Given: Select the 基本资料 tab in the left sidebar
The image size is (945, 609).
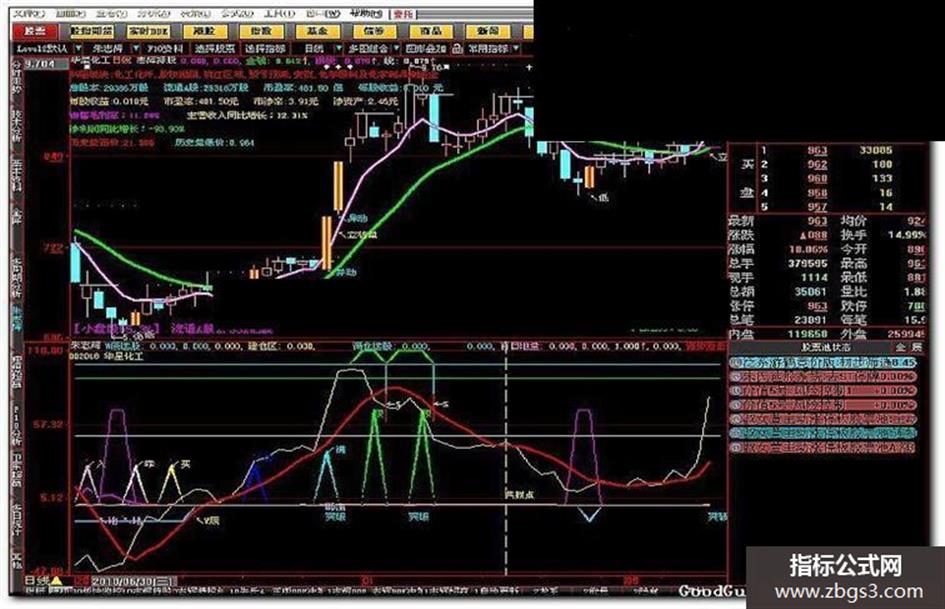Looking at the screenshot, I should [17, 176].
